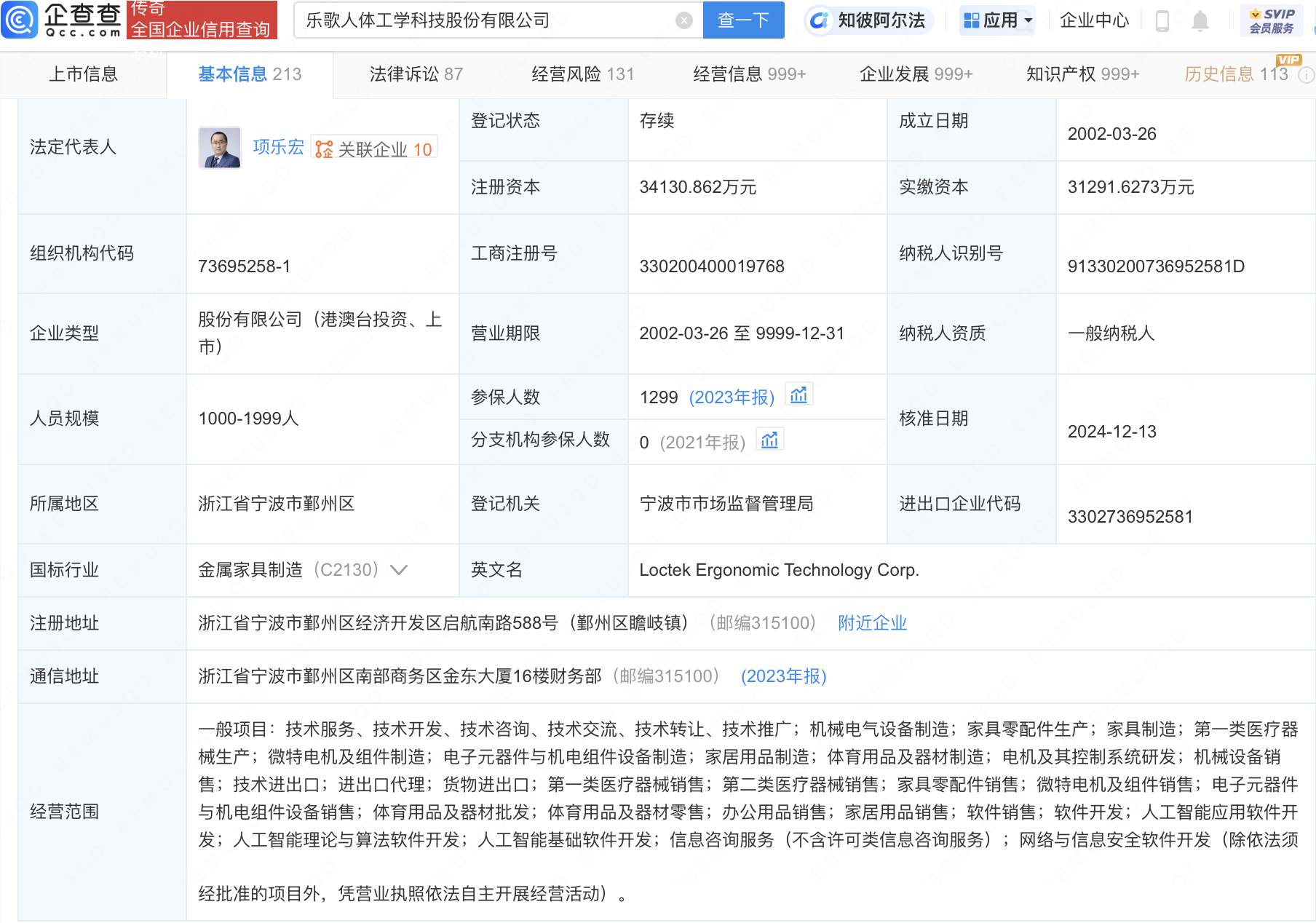Select registered capital 34130.862万元
Screen dimensions: 1316x923
tap(698, 187)
